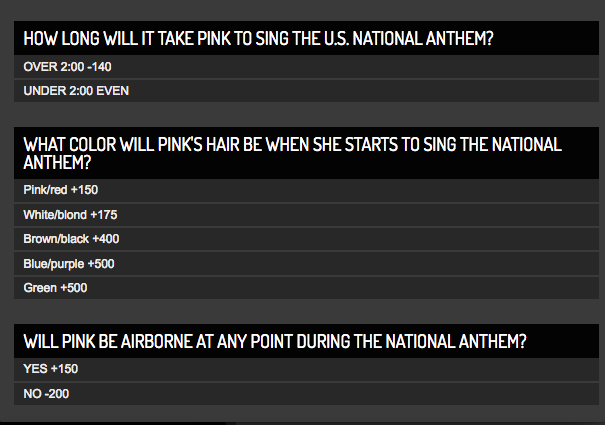Viewport: 605px width, 425px height.
Task: Click the Pink's hair color question header
Action: [x=306, y=153]
